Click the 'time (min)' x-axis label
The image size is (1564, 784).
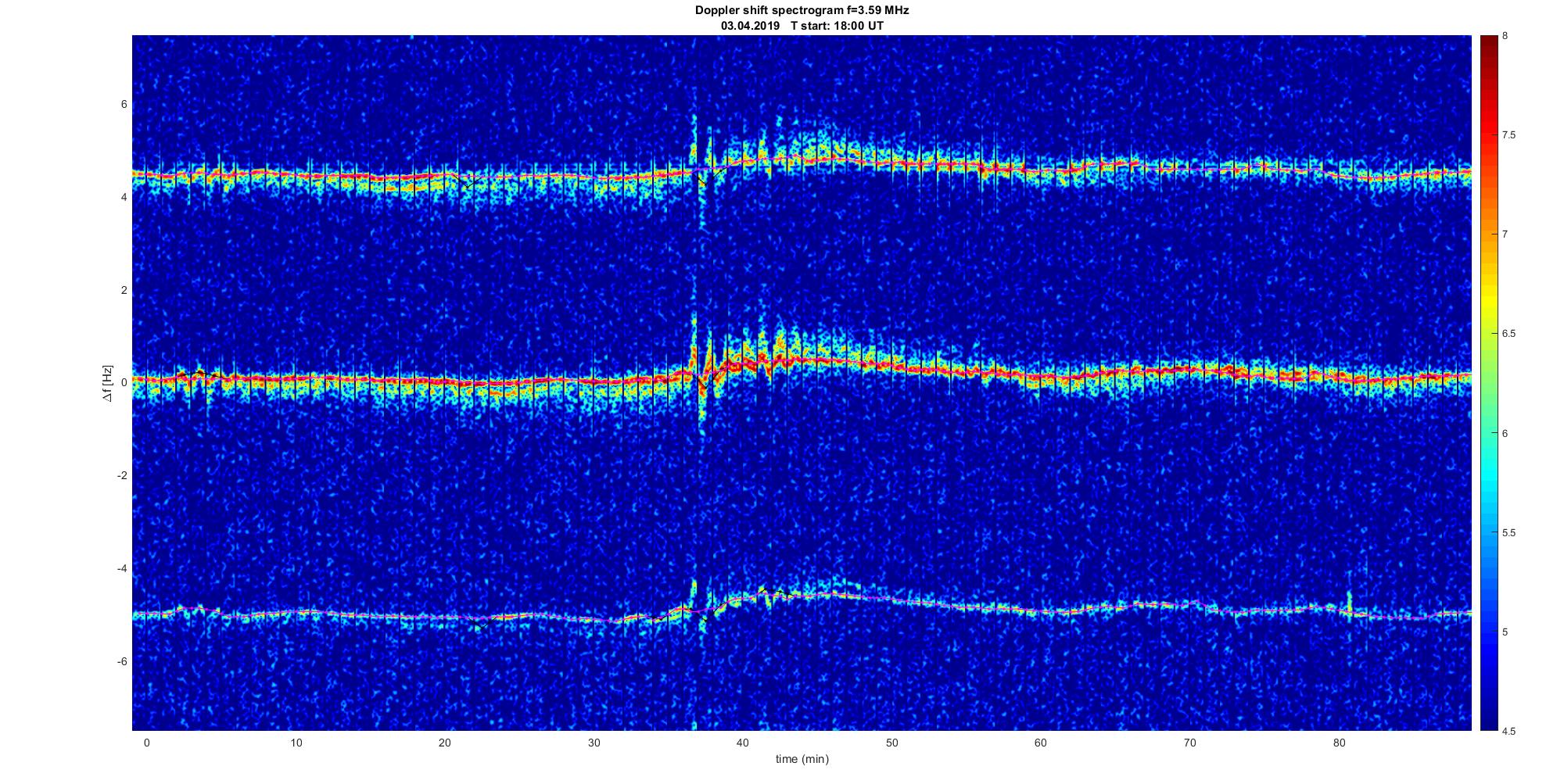coord(802,759)
